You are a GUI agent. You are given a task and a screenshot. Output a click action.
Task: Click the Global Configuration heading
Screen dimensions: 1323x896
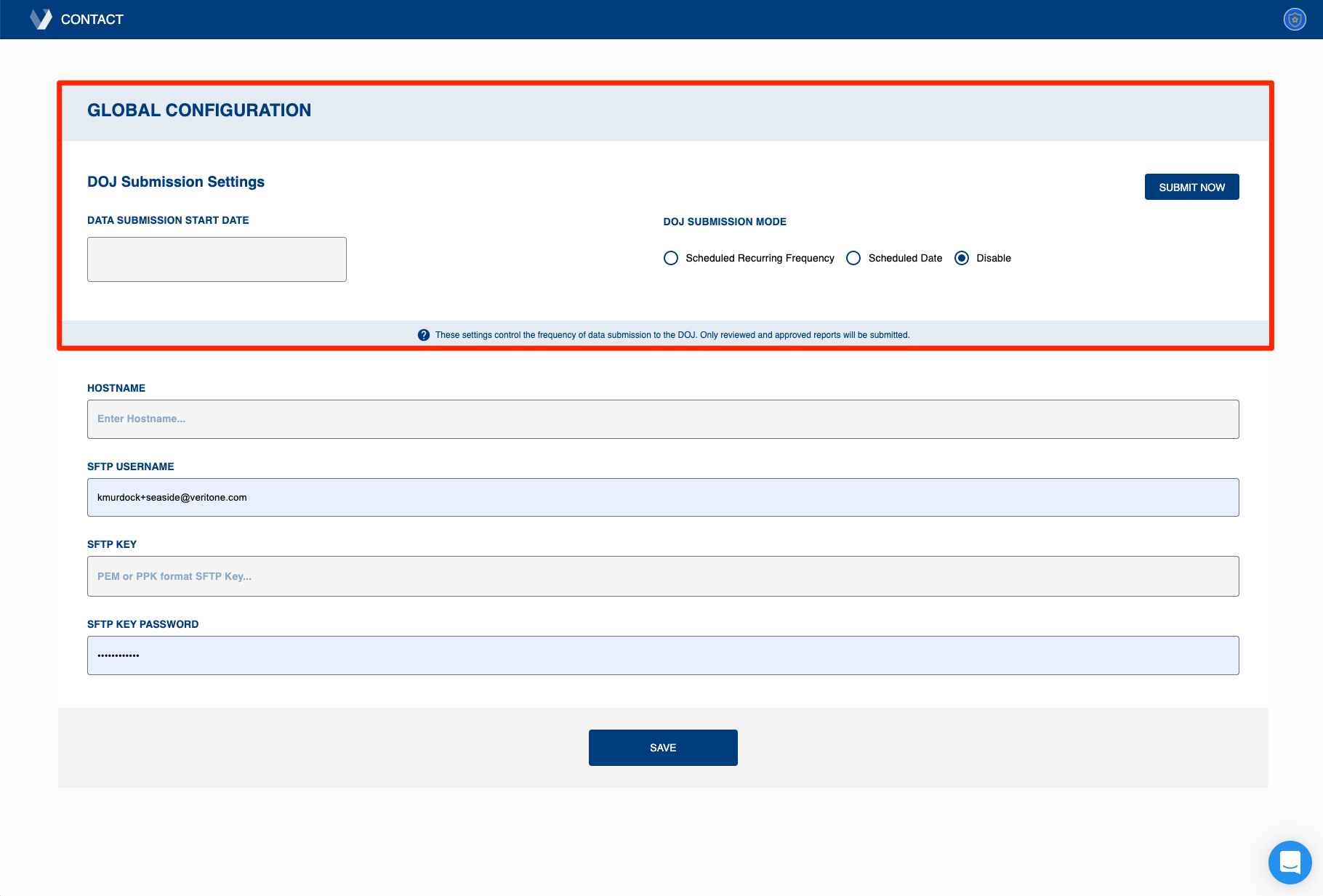coord(199,110)
